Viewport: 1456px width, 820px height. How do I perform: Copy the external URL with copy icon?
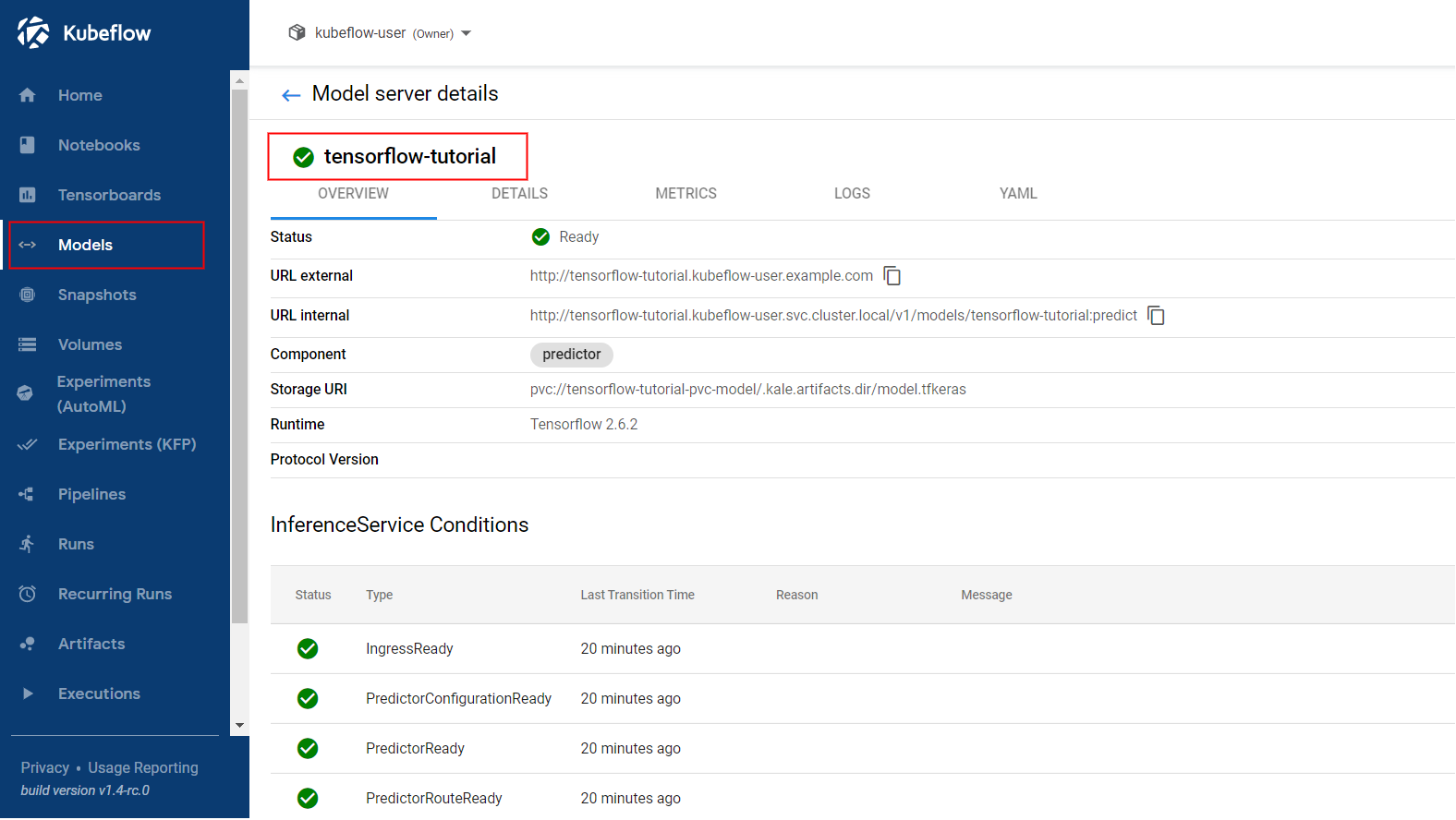click(x=892, y=276)
